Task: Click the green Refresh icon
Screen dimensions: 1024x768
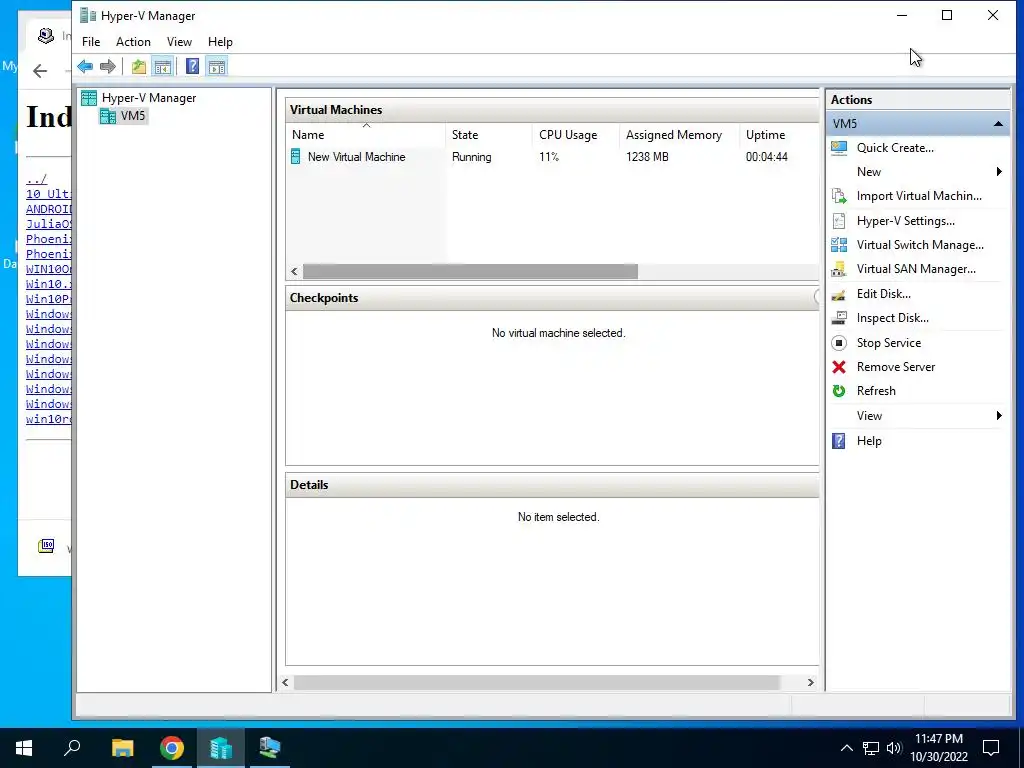Action: click(839, 391)
